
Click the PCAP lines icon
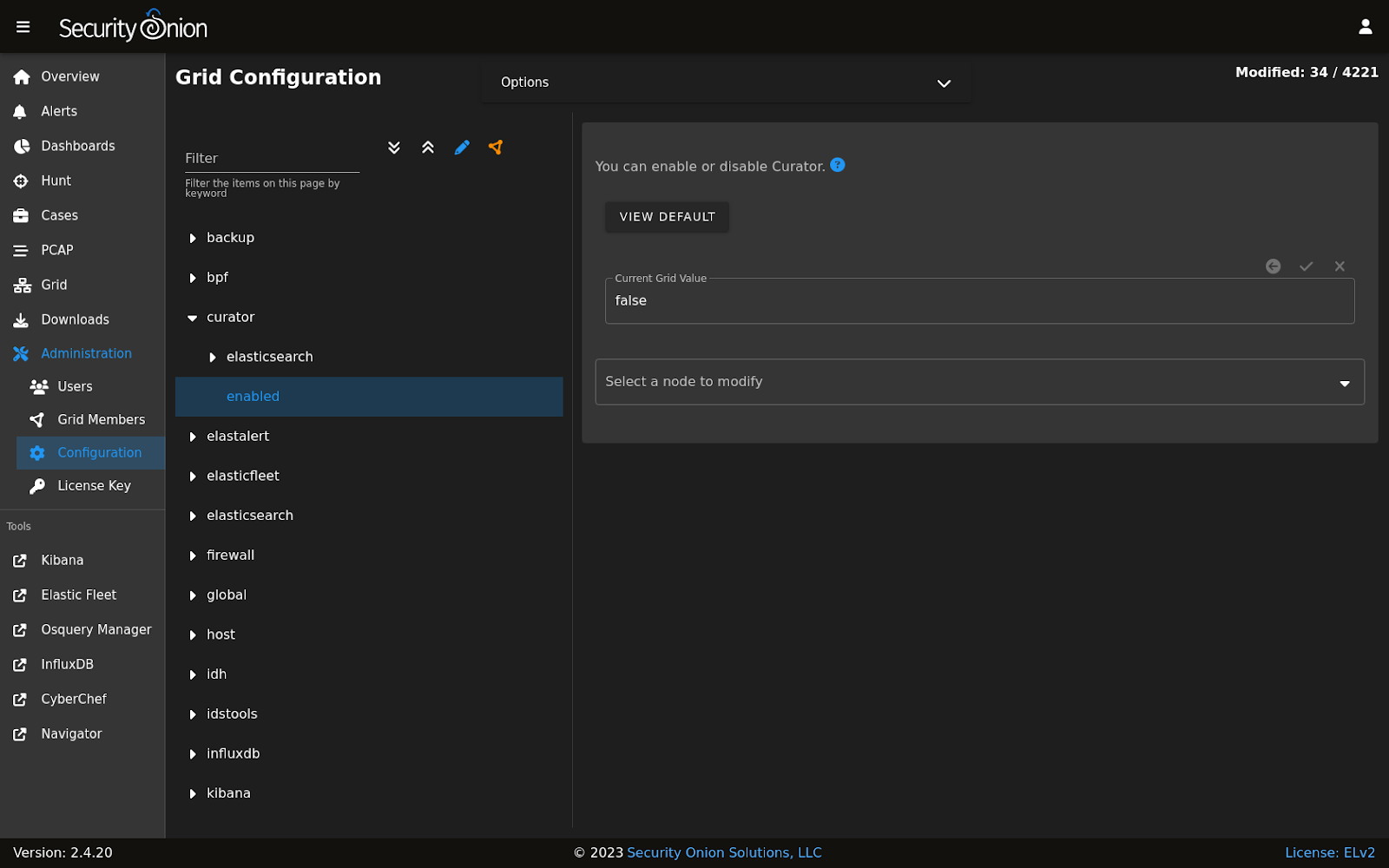click(x=21, y=250)
